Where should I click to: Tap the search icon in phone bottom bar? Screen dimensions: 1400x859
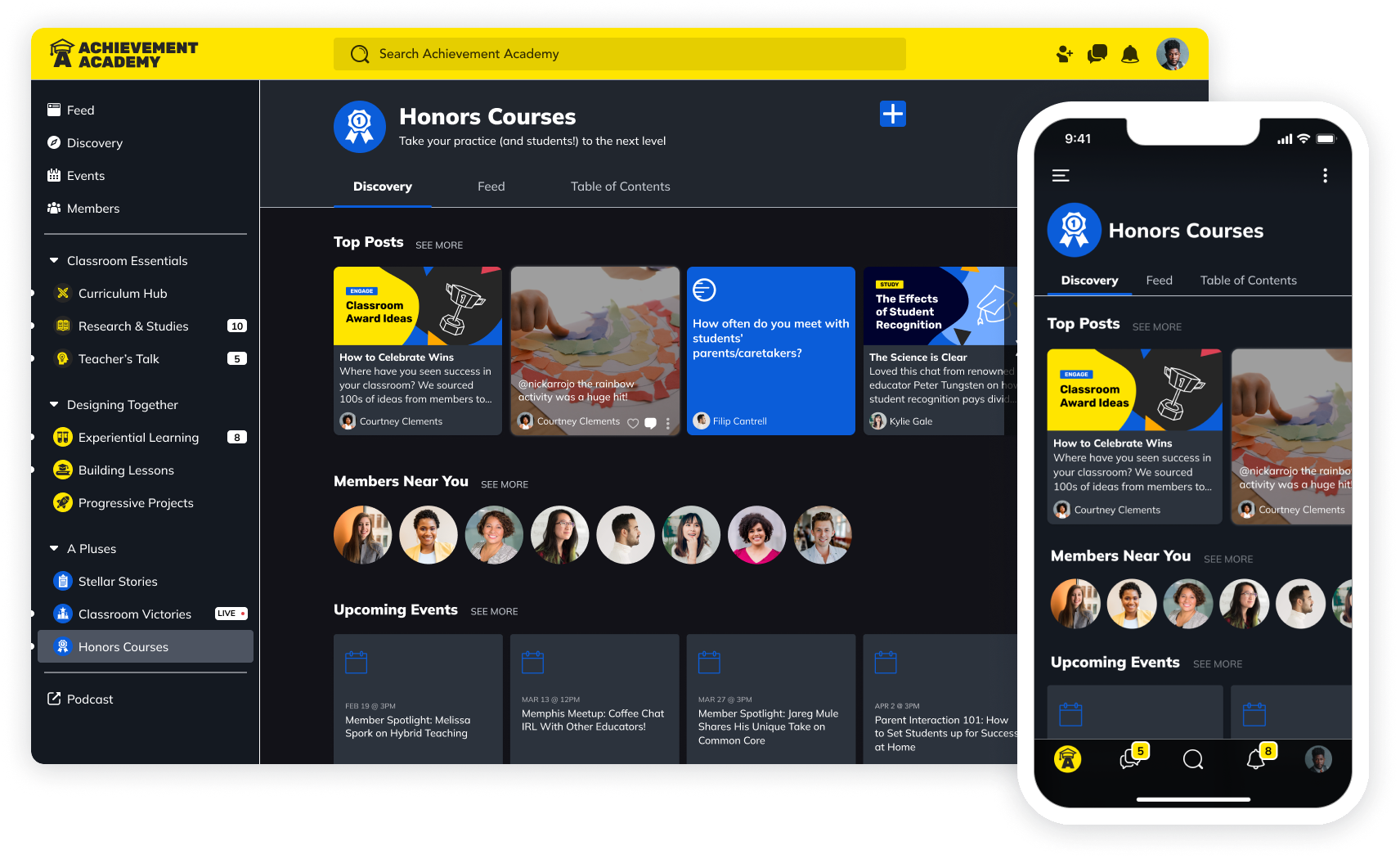(x=1193, y=759)
